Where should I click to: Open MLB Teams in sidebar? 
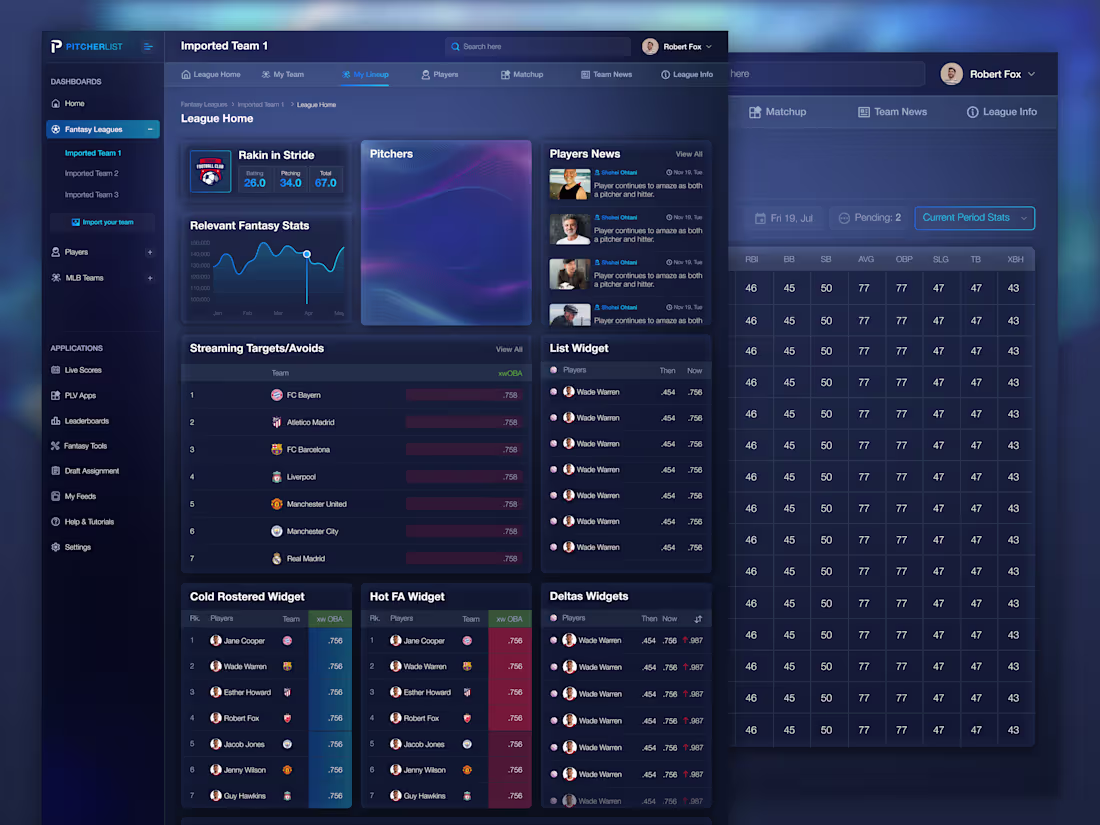77,278
